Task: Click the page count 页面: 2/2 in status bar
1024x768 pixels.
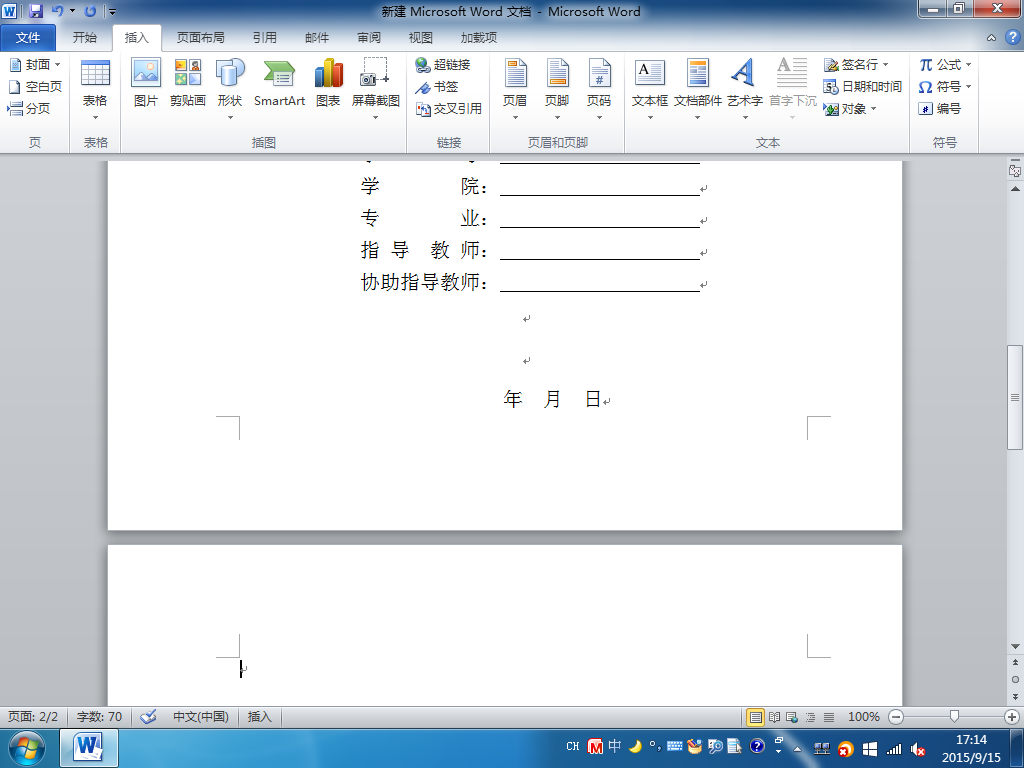Action: pos(33,716)
